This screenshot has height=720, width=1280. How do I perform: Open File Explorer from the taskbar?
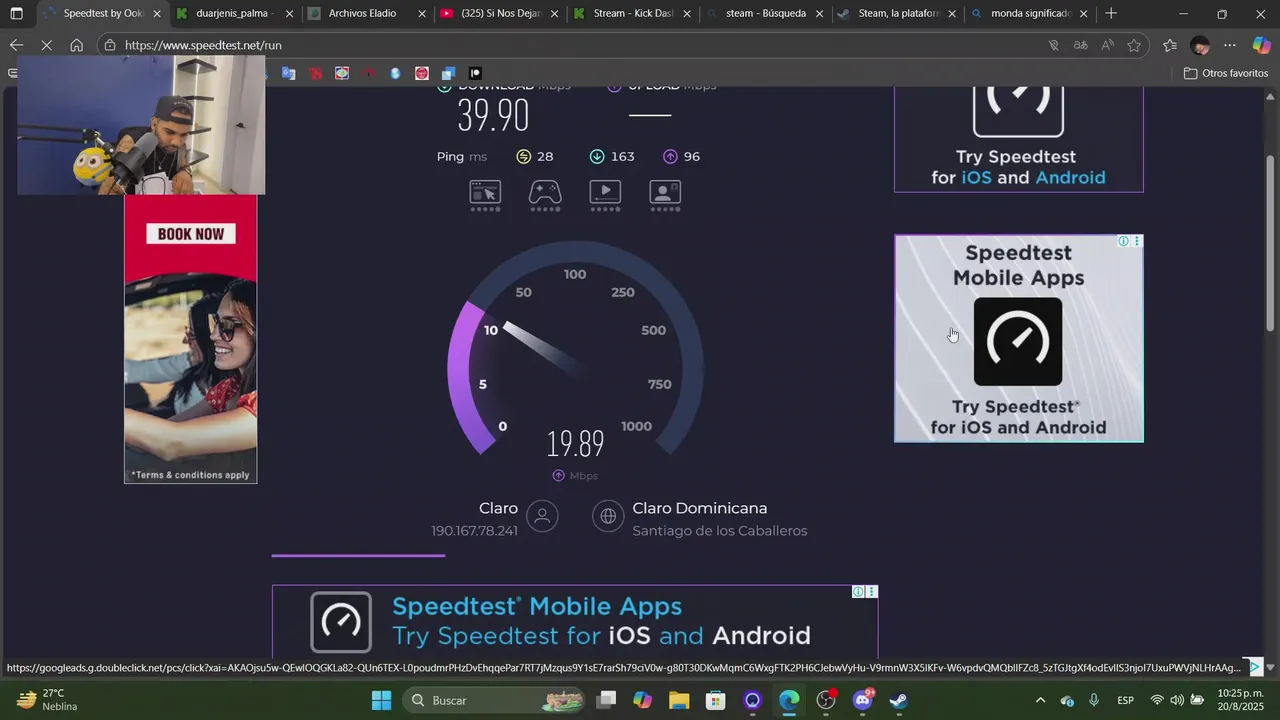click(x=679, y=700)
